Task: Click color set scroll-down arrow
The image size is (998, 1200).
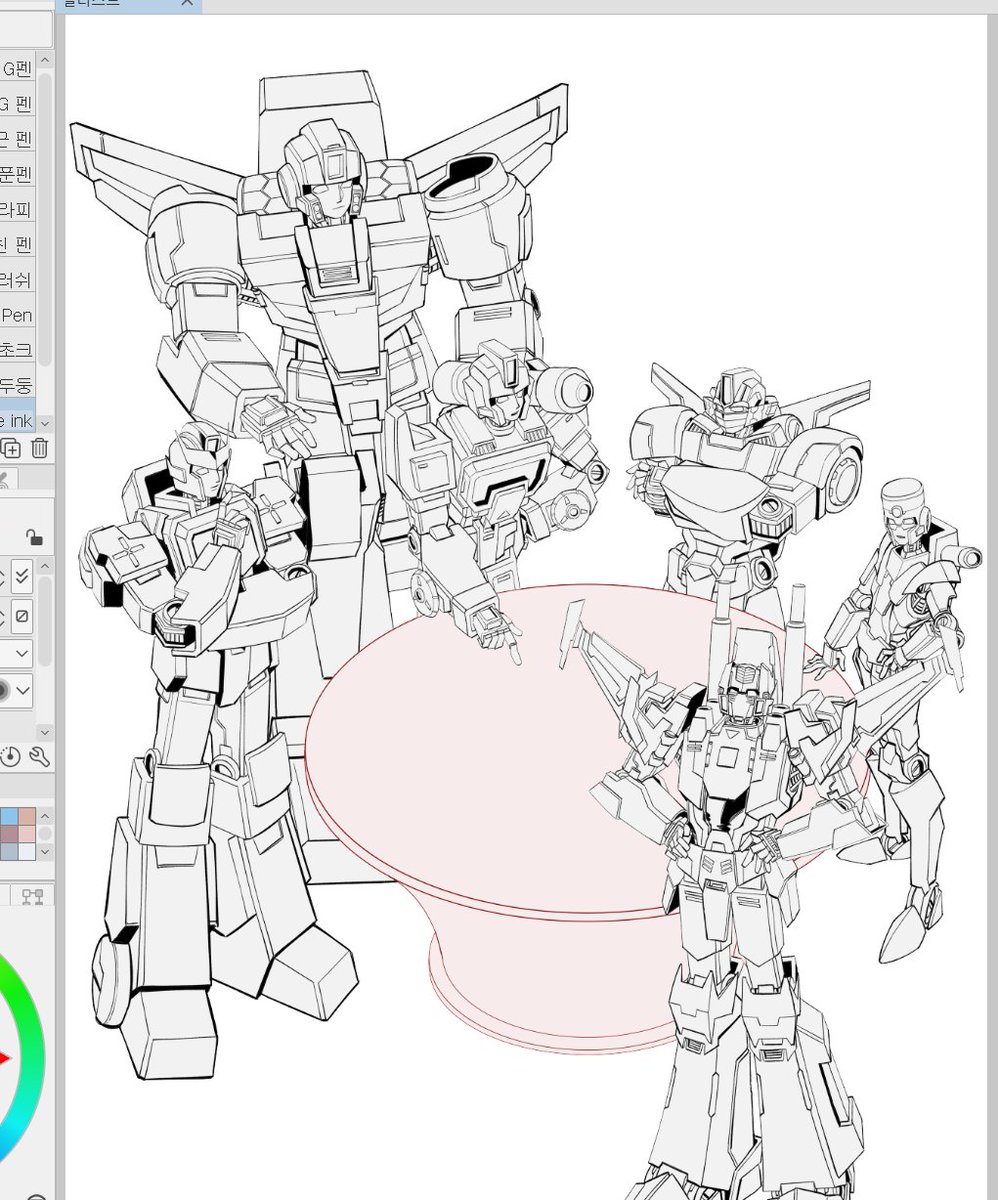Action: pyautogui.click(x=45, y=852)
